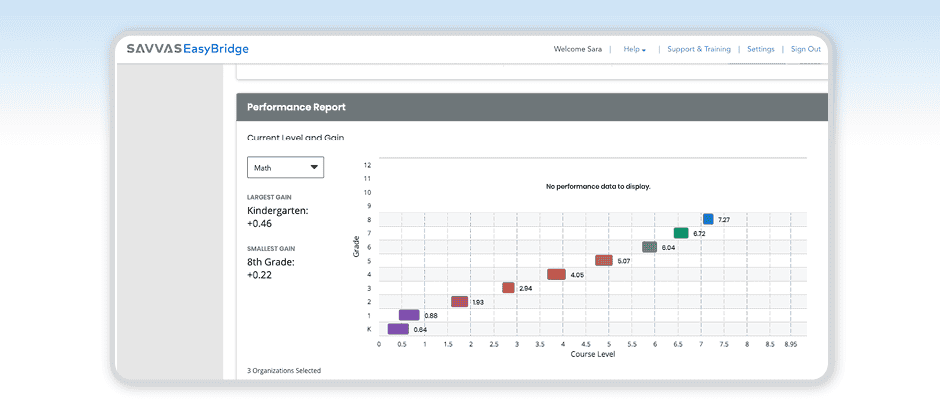Click the Savvas EasyBridge logo
Image resolution: width=940 pixels, height=413 pixels.
click(187, 49)
